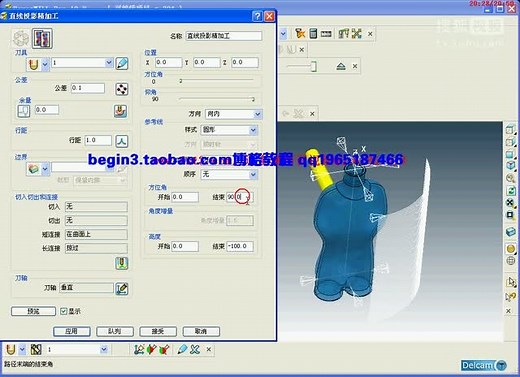Select the greyed copy-toolpath icon at dialog top

click(21, 38)
